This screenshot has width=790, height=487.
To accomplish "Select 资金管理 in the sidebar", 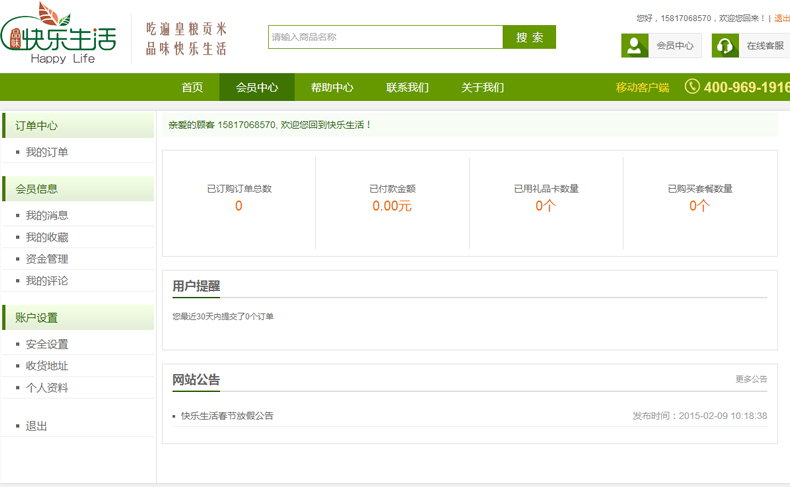I will (47, 259).
